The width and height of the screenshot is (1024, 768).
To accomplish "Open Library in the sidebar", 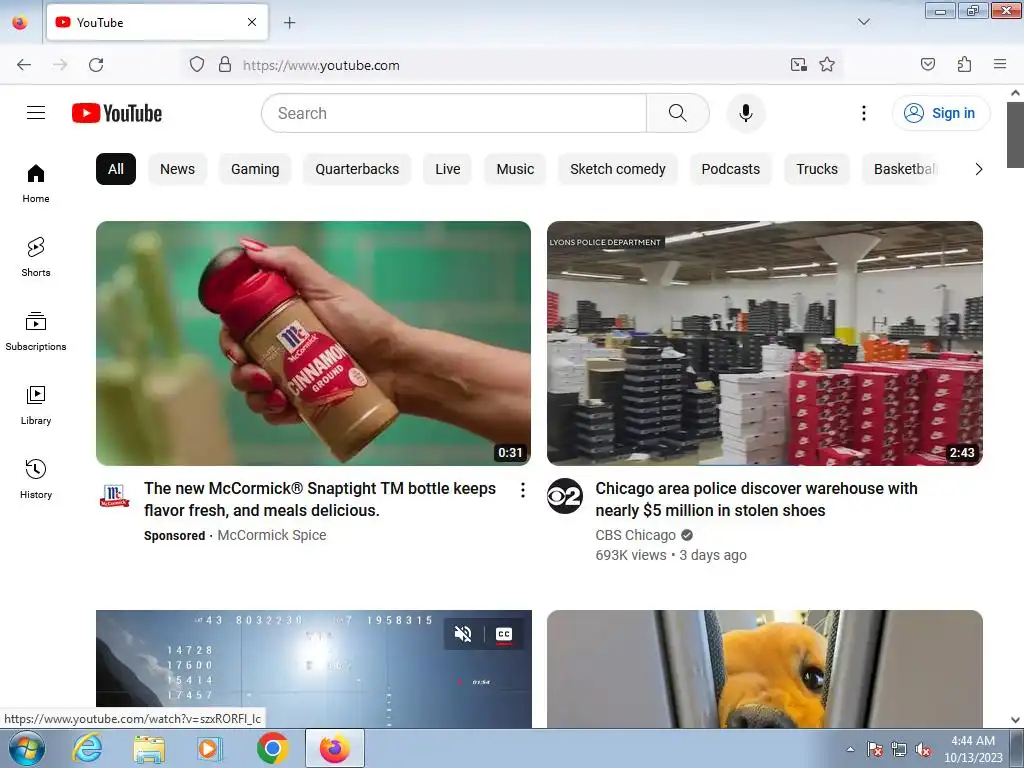I will tap(36, 406).
